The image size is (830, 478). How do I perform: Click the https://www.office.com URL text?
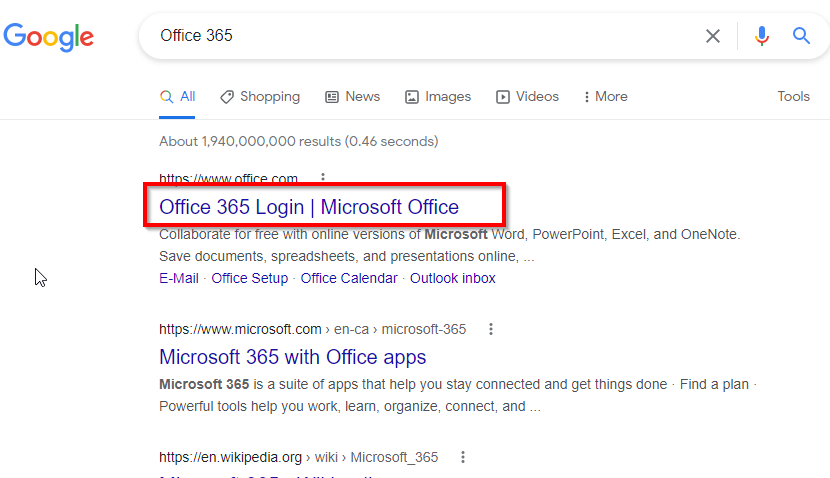point(229,178)
